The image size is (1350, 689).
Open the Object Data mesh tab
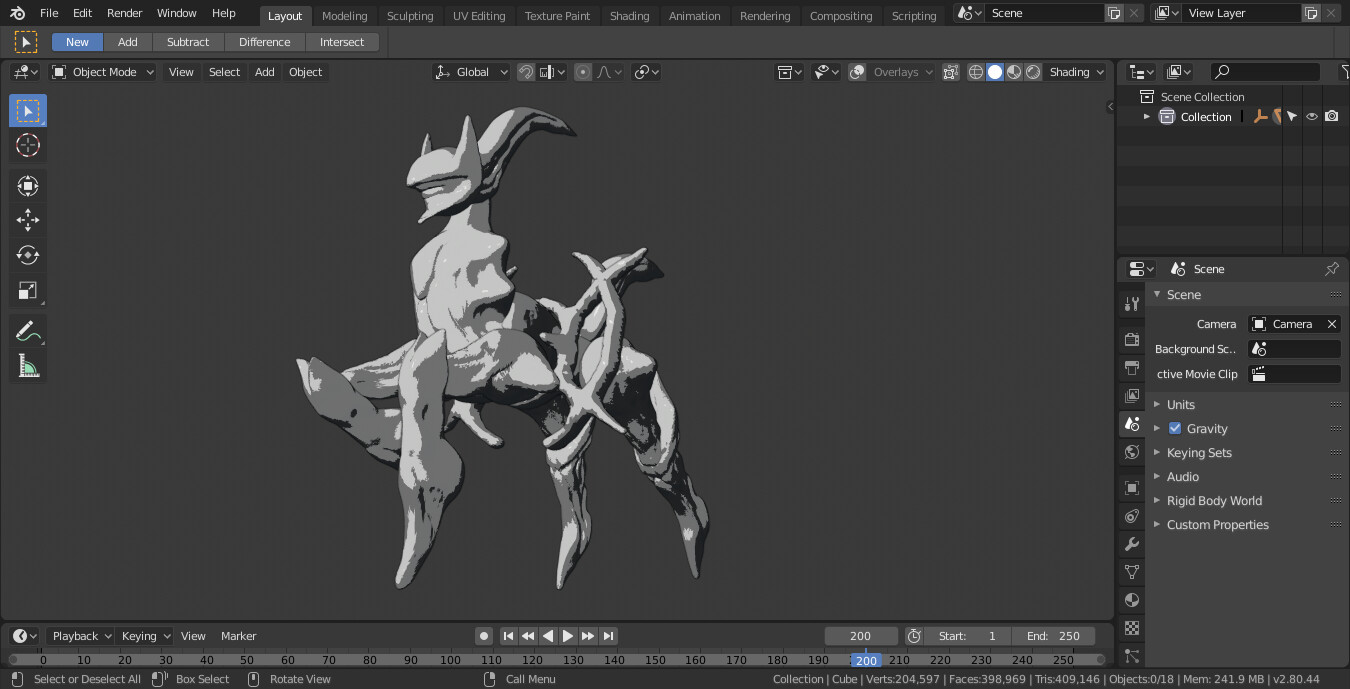pos(1132,572)
